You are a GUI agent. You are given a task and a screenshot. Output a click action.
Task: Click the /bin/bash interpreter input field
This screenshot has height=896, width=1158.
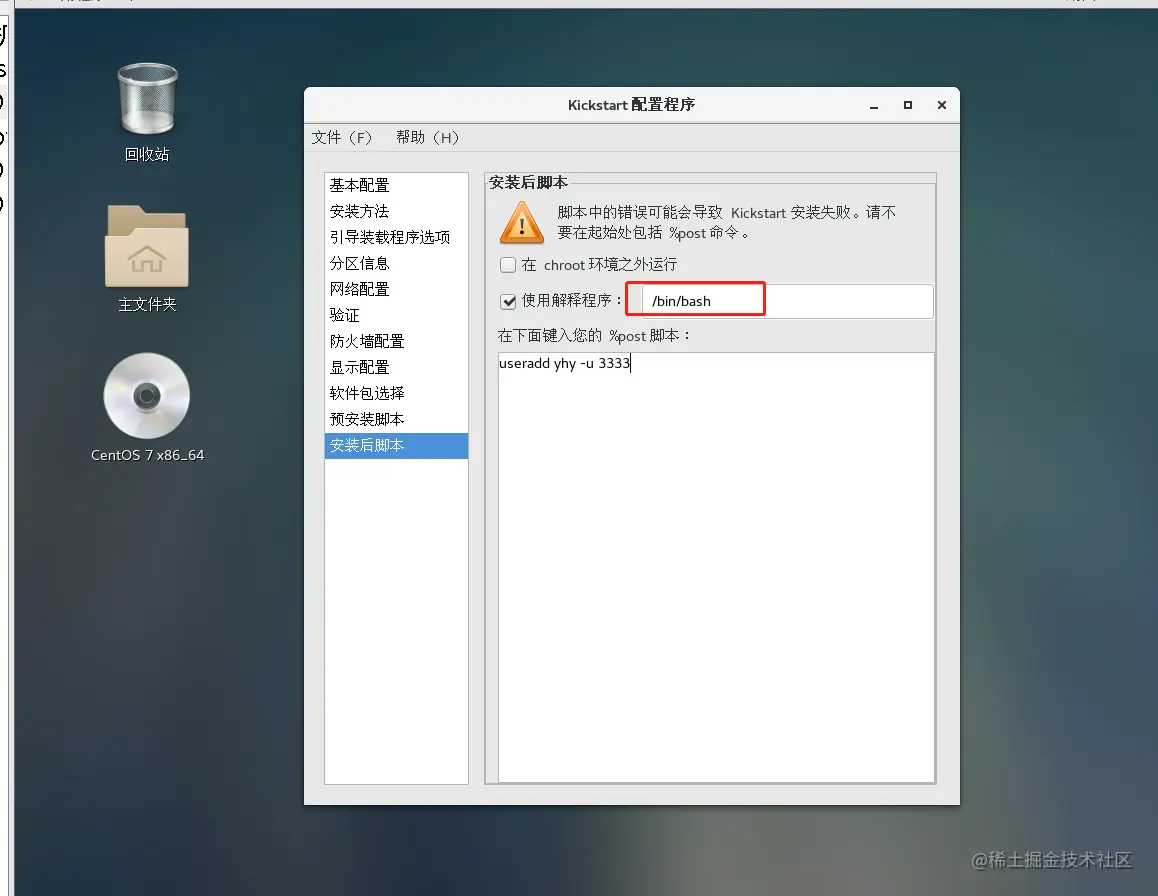pyautogui.click(x=787, y=301)
